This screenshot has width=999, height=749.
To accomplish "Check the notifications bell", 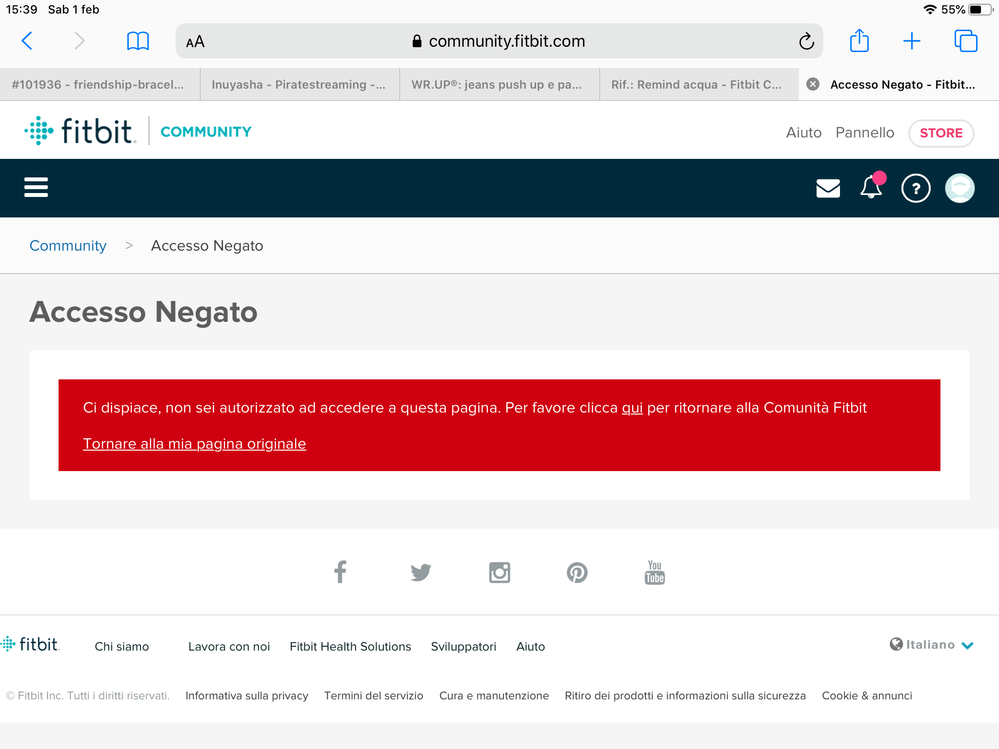I will 871,188.
